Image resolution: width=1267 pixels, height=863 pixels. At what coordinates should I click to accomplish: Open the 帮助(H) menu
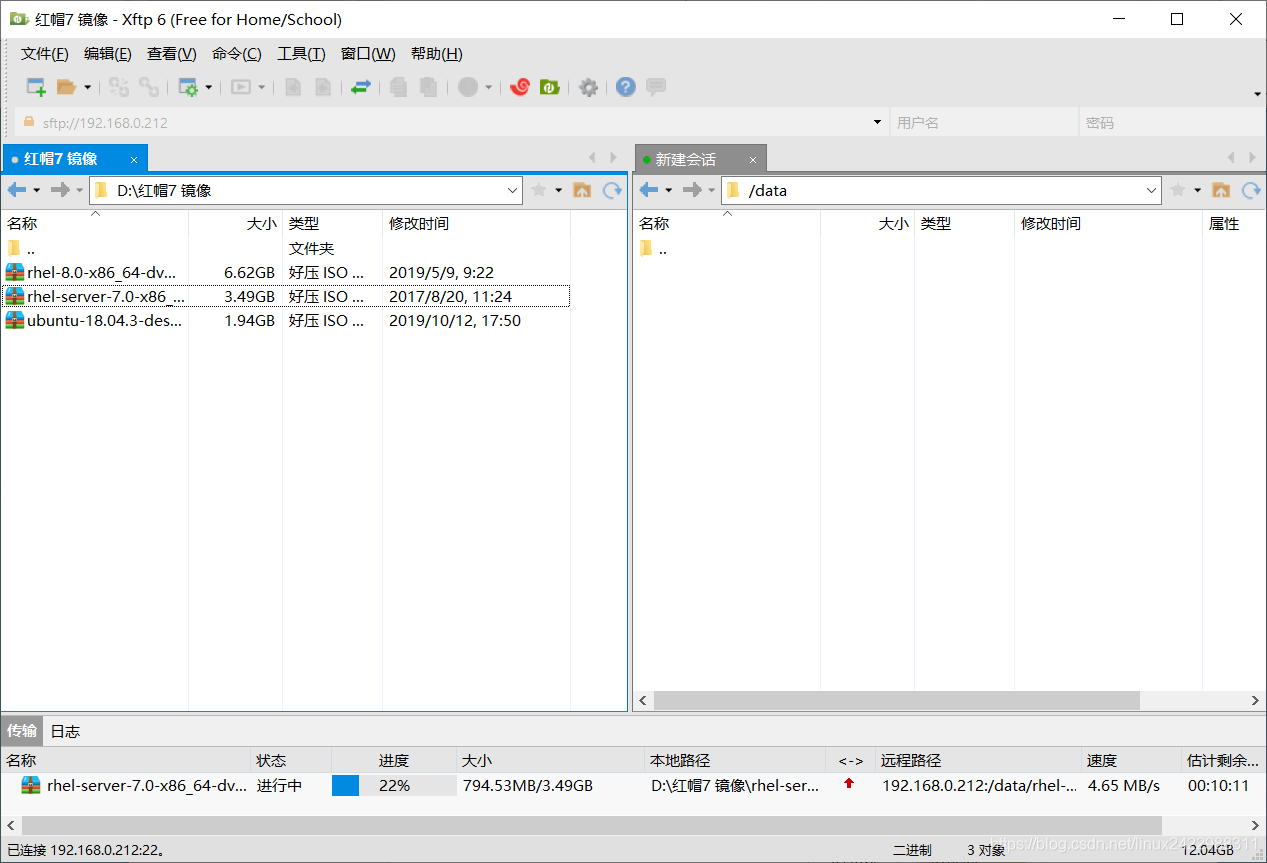437,54
